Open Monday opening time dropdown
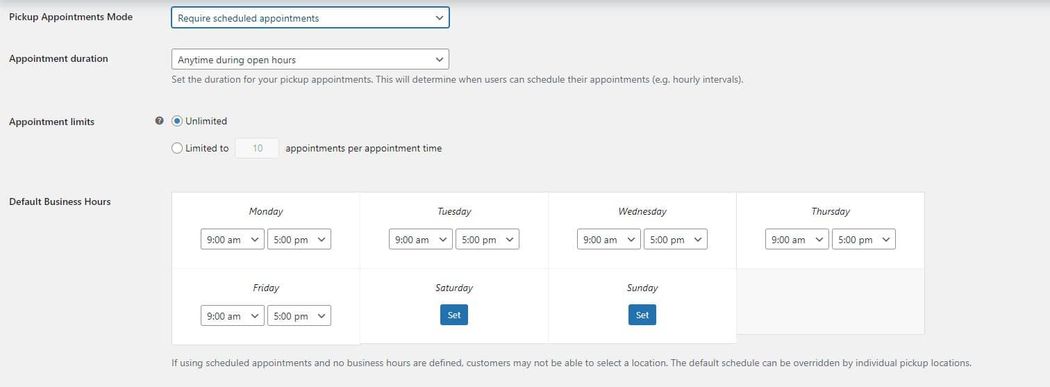This screenshot has height=387, width=1050. coord(232,239)
